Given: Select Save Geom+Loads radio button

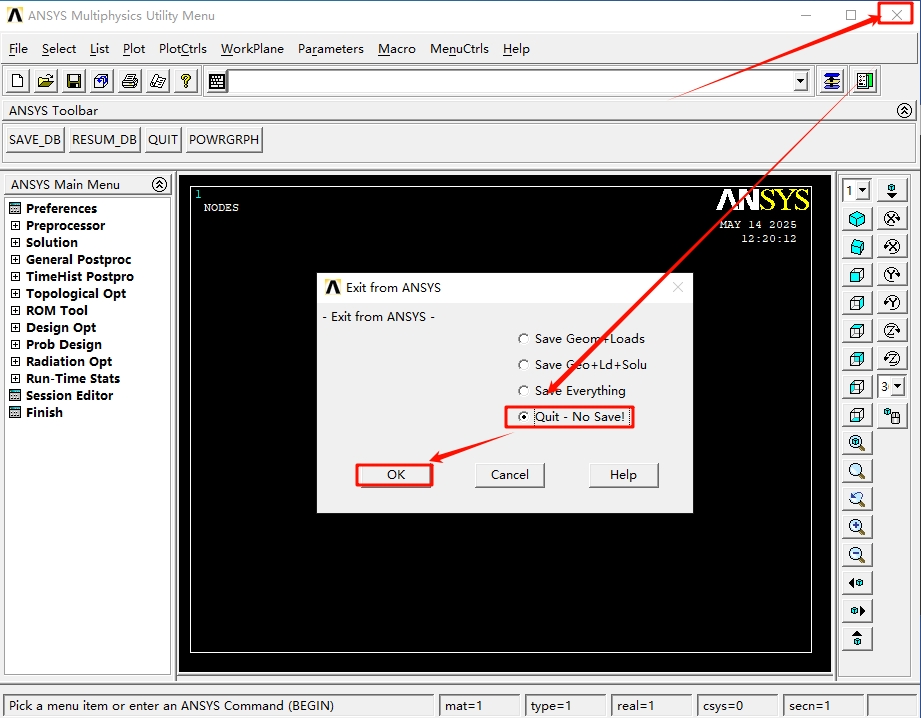Looking at the screenshot, I should (524, 338).
